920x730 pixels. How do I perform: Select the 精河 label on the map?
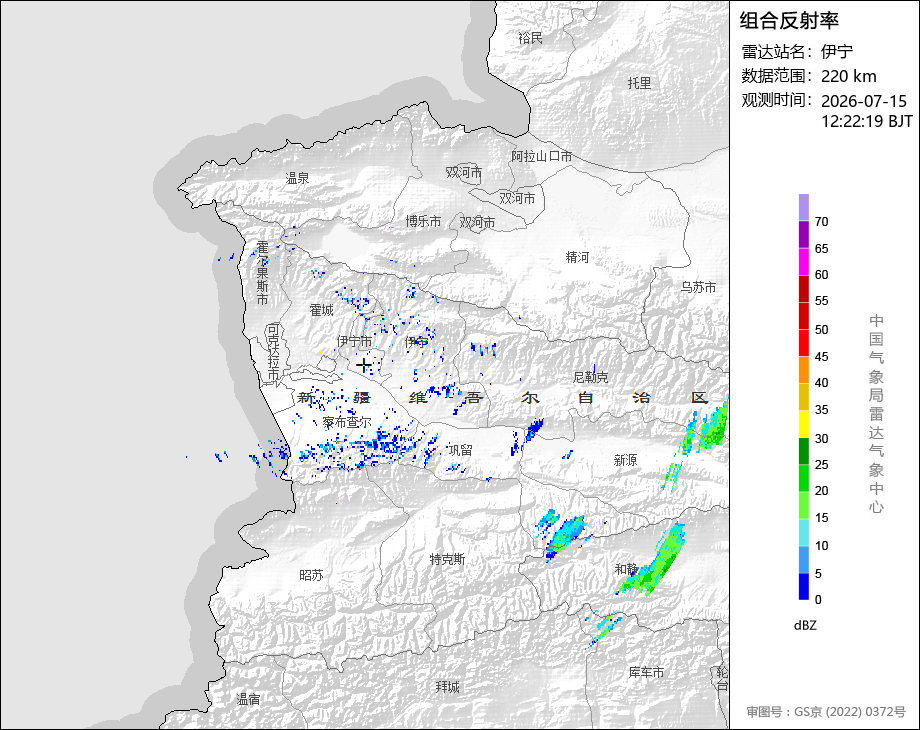pos(577,257)
